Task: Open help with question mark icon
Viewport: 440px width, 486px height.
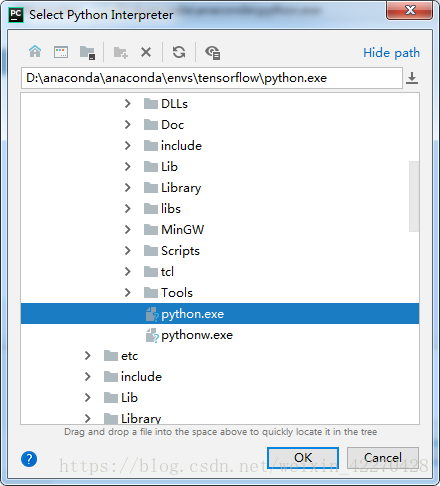Action: pos(29,459)
